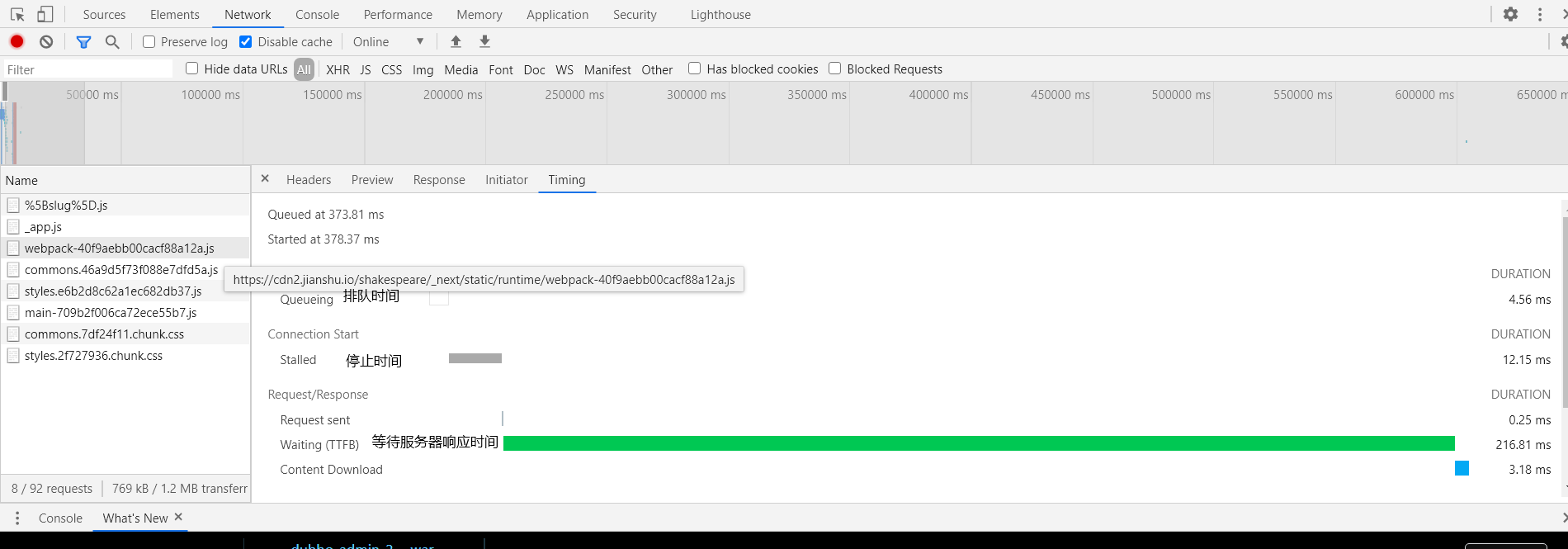Screen dimensions: 1568x549
Task: Select the What's New drawer tab
Action: click(x=135, y=518)
